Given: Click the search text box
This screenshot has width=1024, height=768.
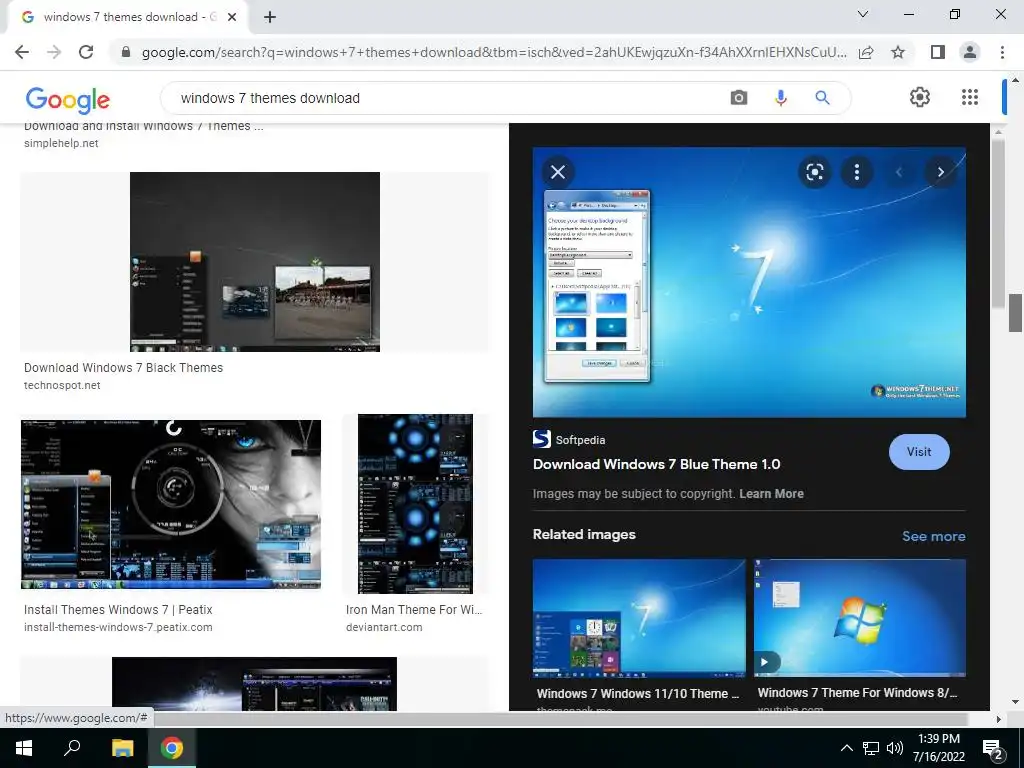Looking at the screenshot, I should click(x=444, y=98).
